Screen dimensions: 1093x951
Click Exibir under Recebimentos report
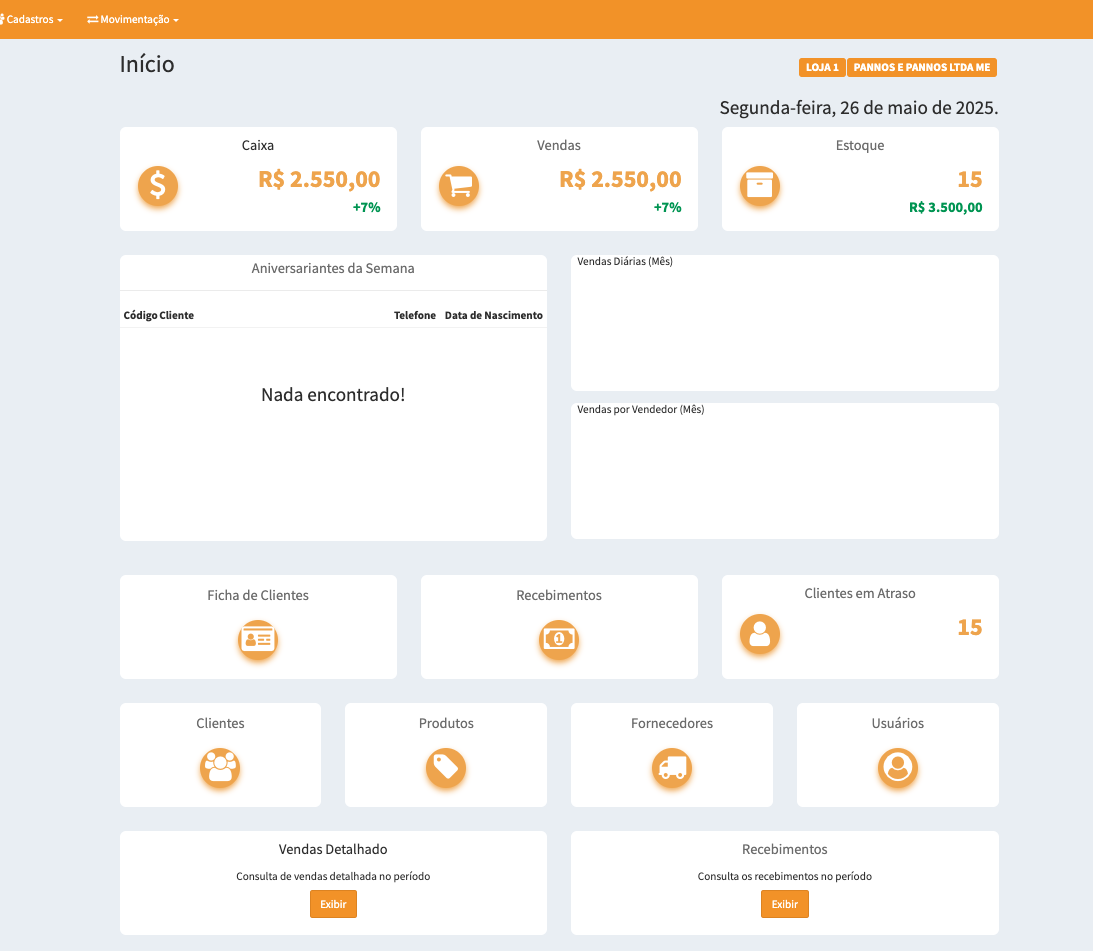point(785,904)
